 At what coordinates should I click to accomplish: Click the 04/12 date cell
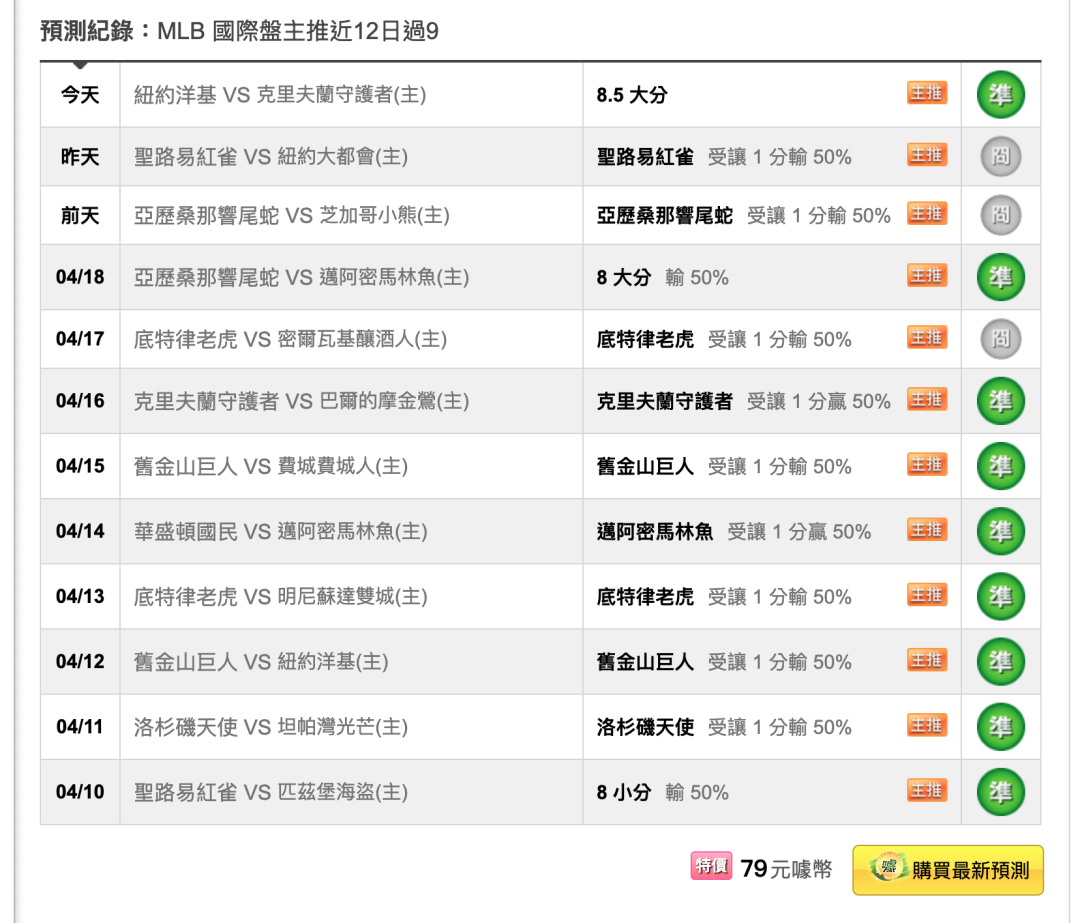point(80,661)
